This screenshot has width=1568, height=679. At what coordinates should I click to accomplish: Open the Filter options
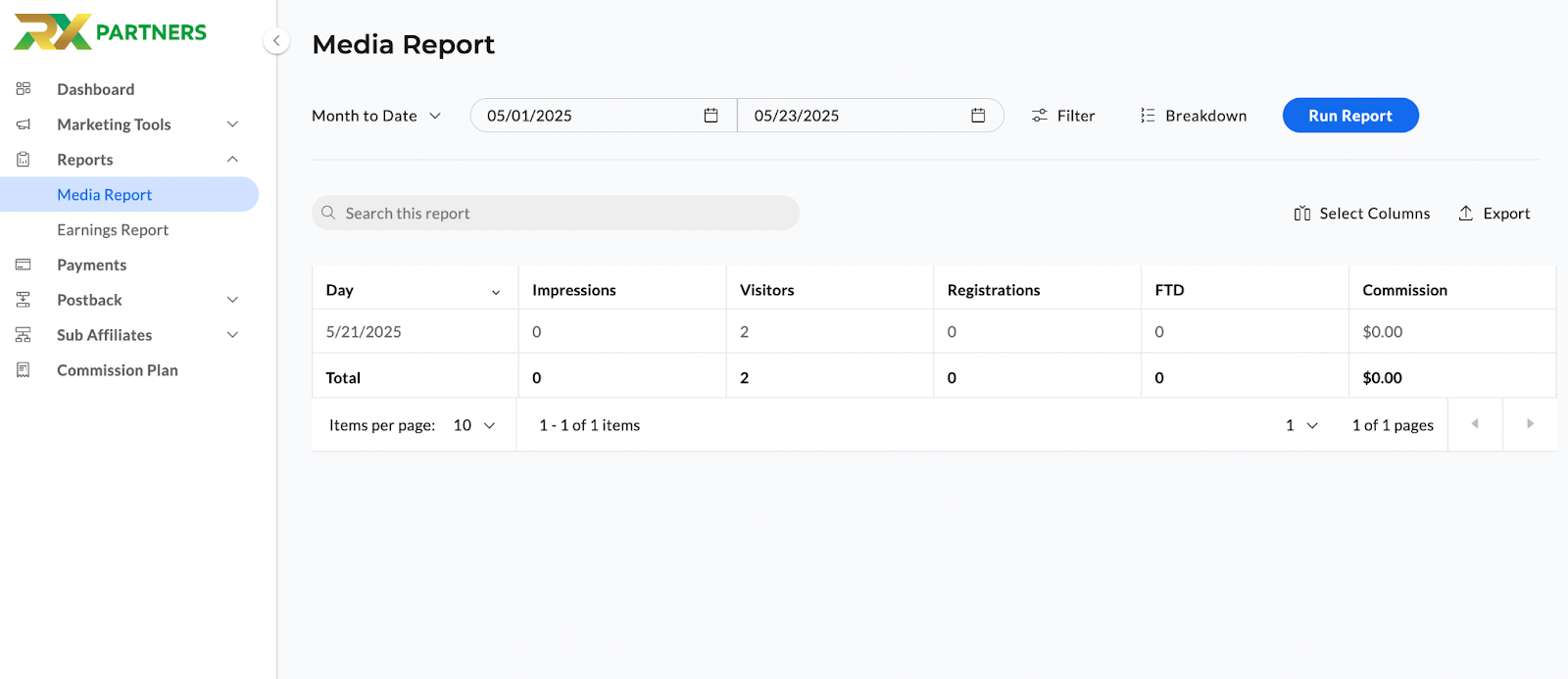[x=1063, y=116]
